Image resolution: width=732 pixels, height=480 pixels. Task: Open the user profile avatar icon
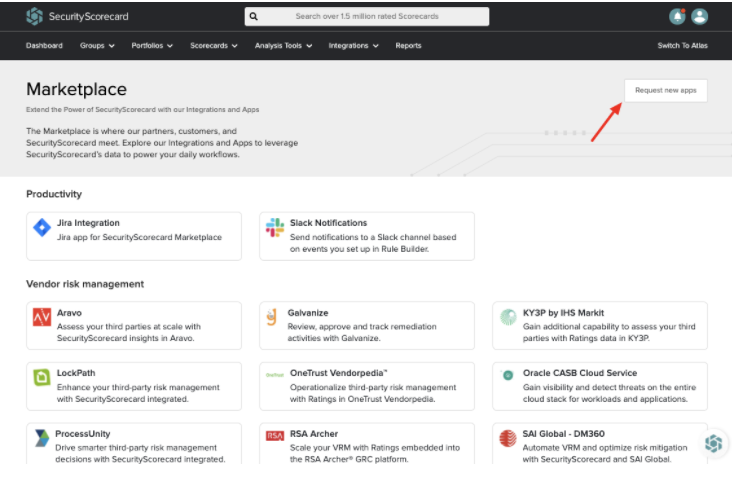699,16
